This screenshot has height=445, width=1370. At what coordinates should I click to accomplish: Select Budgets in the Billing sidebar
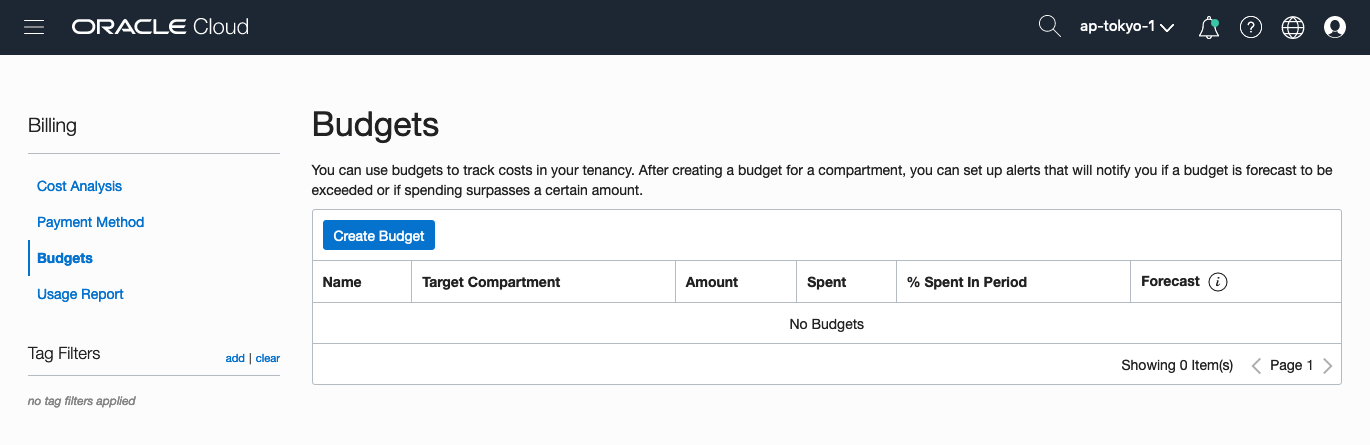[x=65, y=258]
